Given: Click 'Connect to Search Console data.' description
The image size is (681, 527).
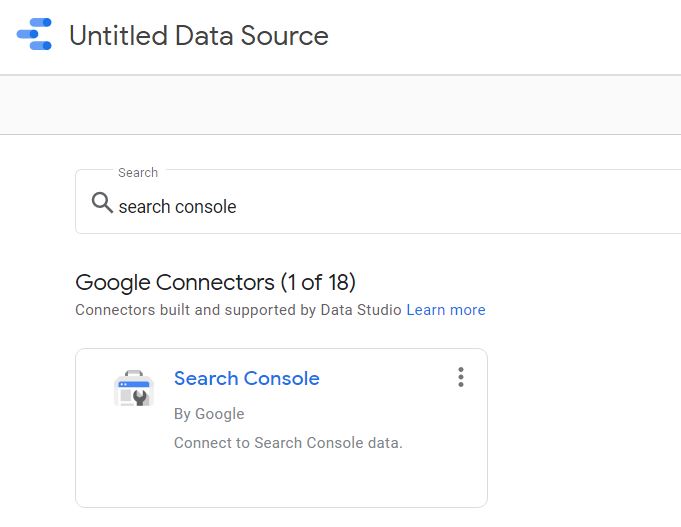Looking at the screenshot, I should pos(288,443).
